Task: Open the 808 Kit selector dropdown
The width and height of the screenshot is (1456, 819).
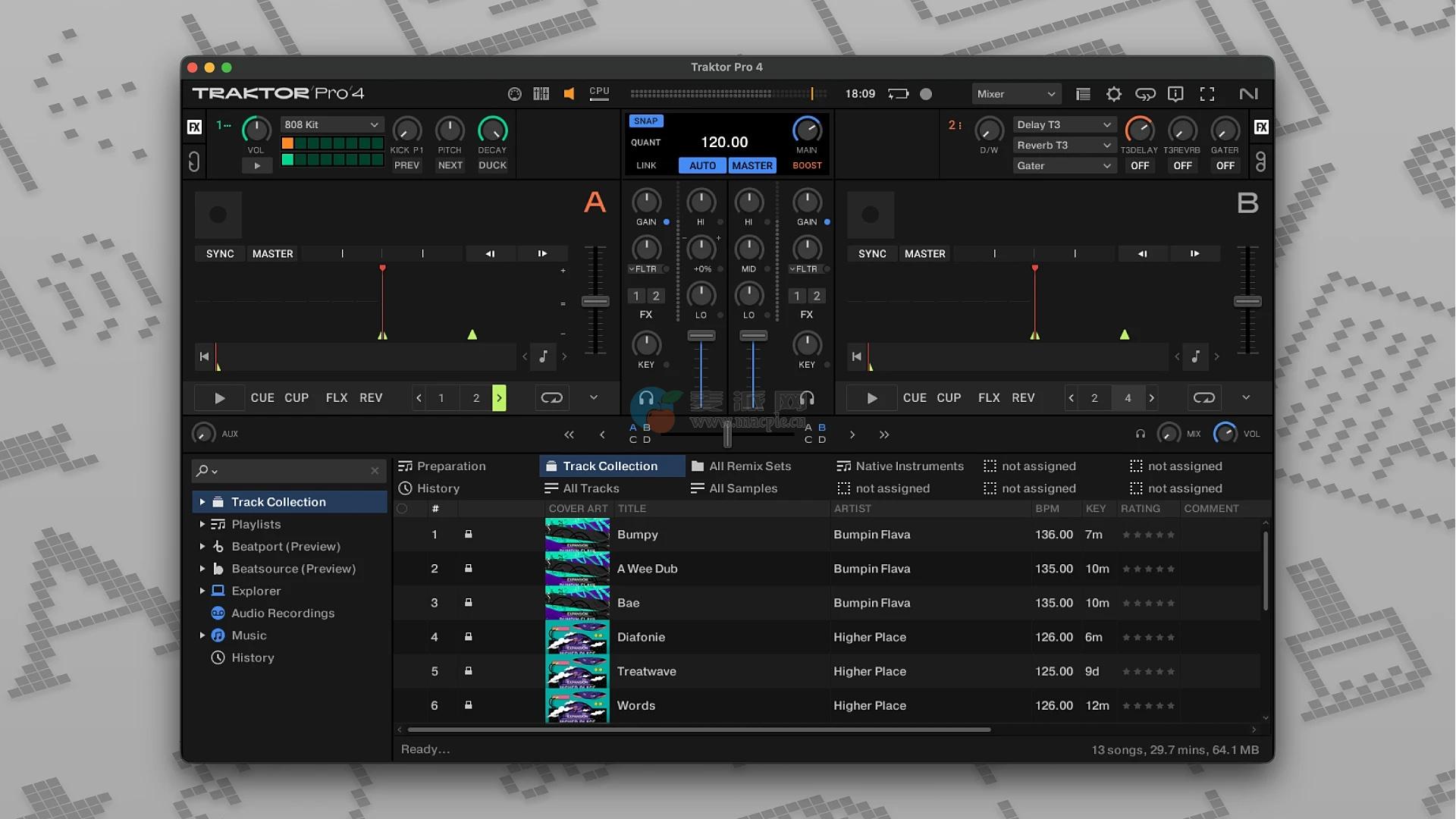Action: pos(331,124)
